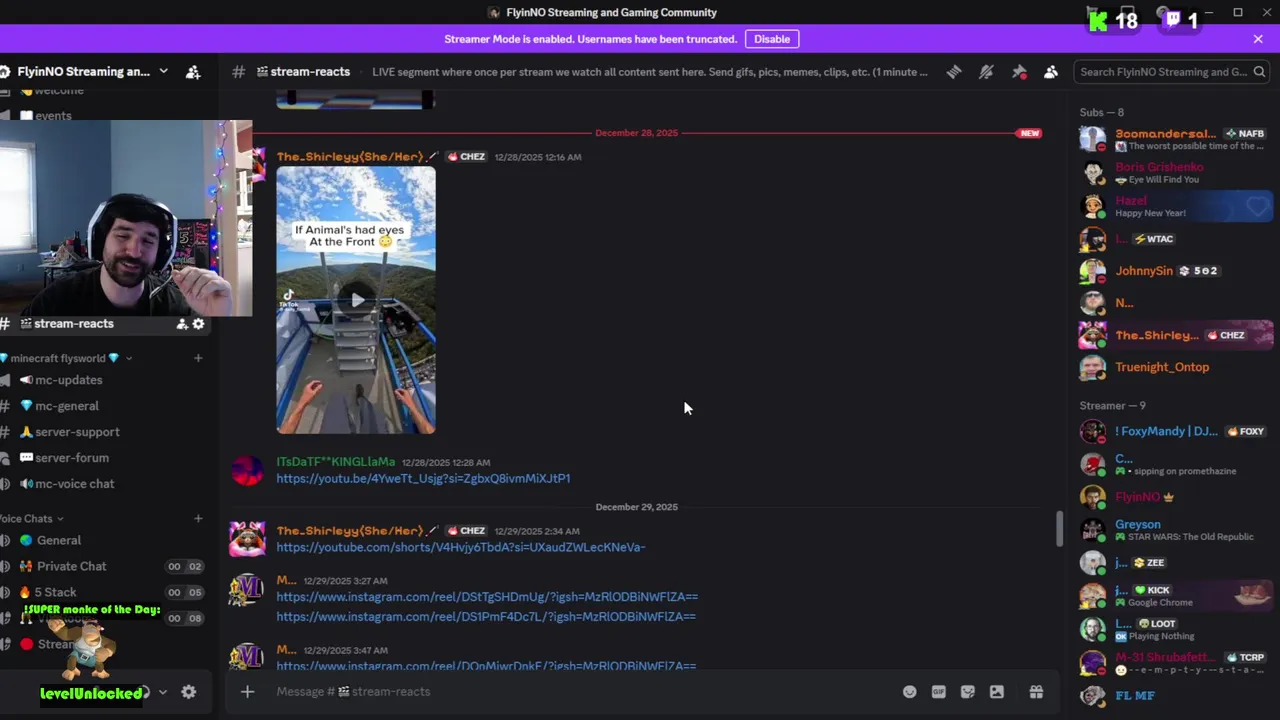Open 3oomandersal member profile in list
Viewport: 1280px width, 720px height.
[1175, 139]
